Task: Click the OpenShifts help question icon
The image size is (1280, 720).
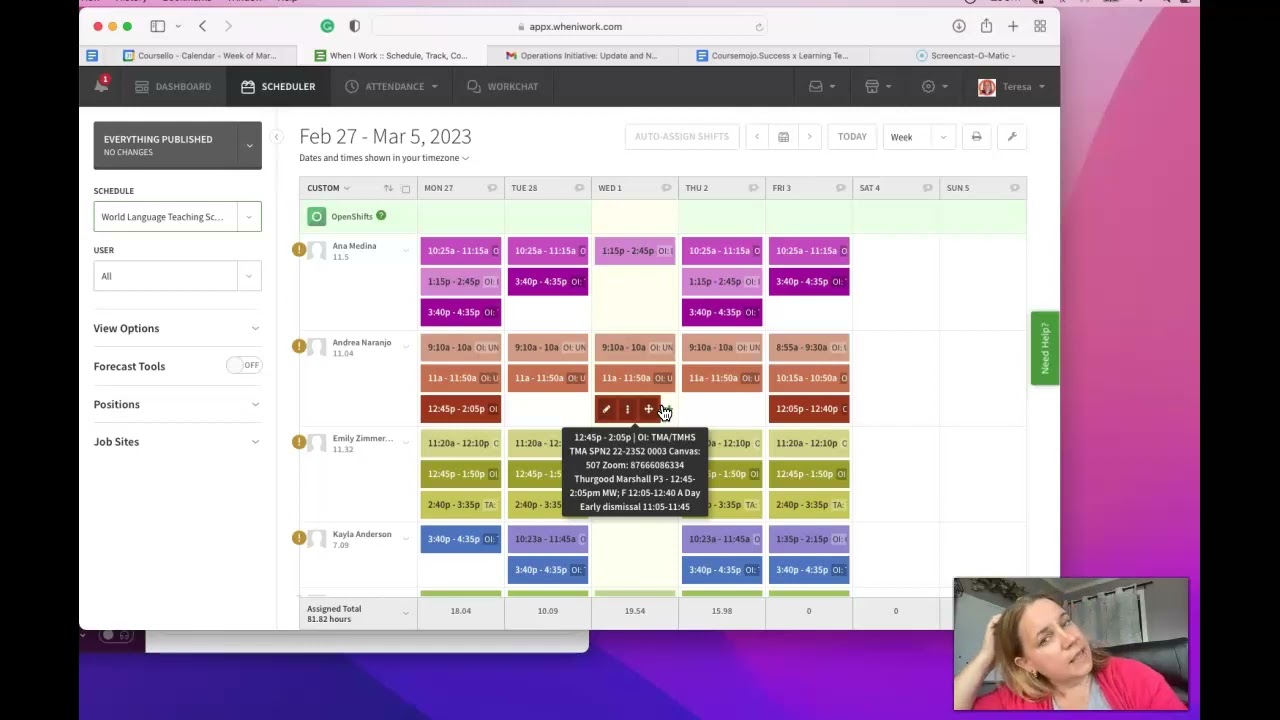Action: tap(381, 216)
